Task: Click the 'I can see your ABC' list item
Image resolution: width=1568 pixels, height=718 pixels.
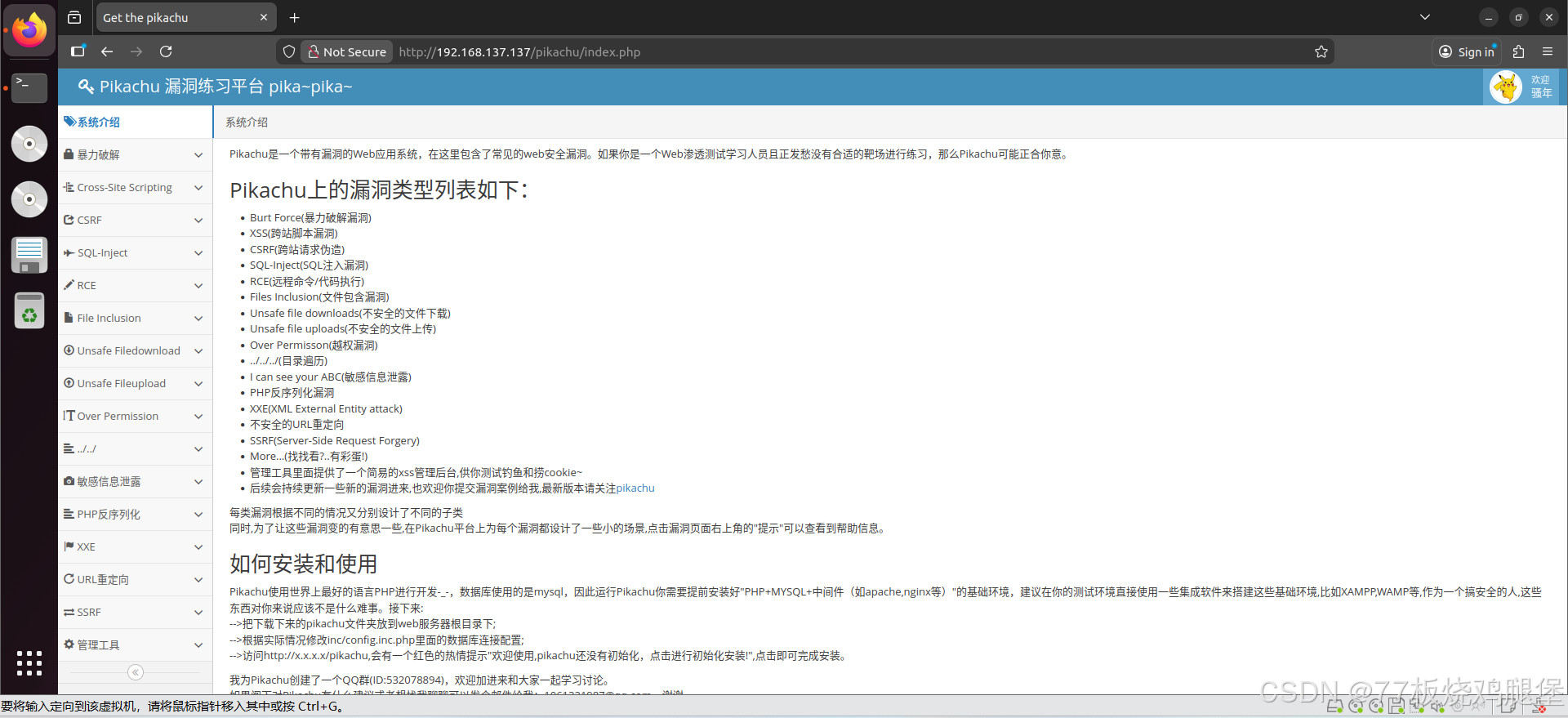Action: pos(331,377)
